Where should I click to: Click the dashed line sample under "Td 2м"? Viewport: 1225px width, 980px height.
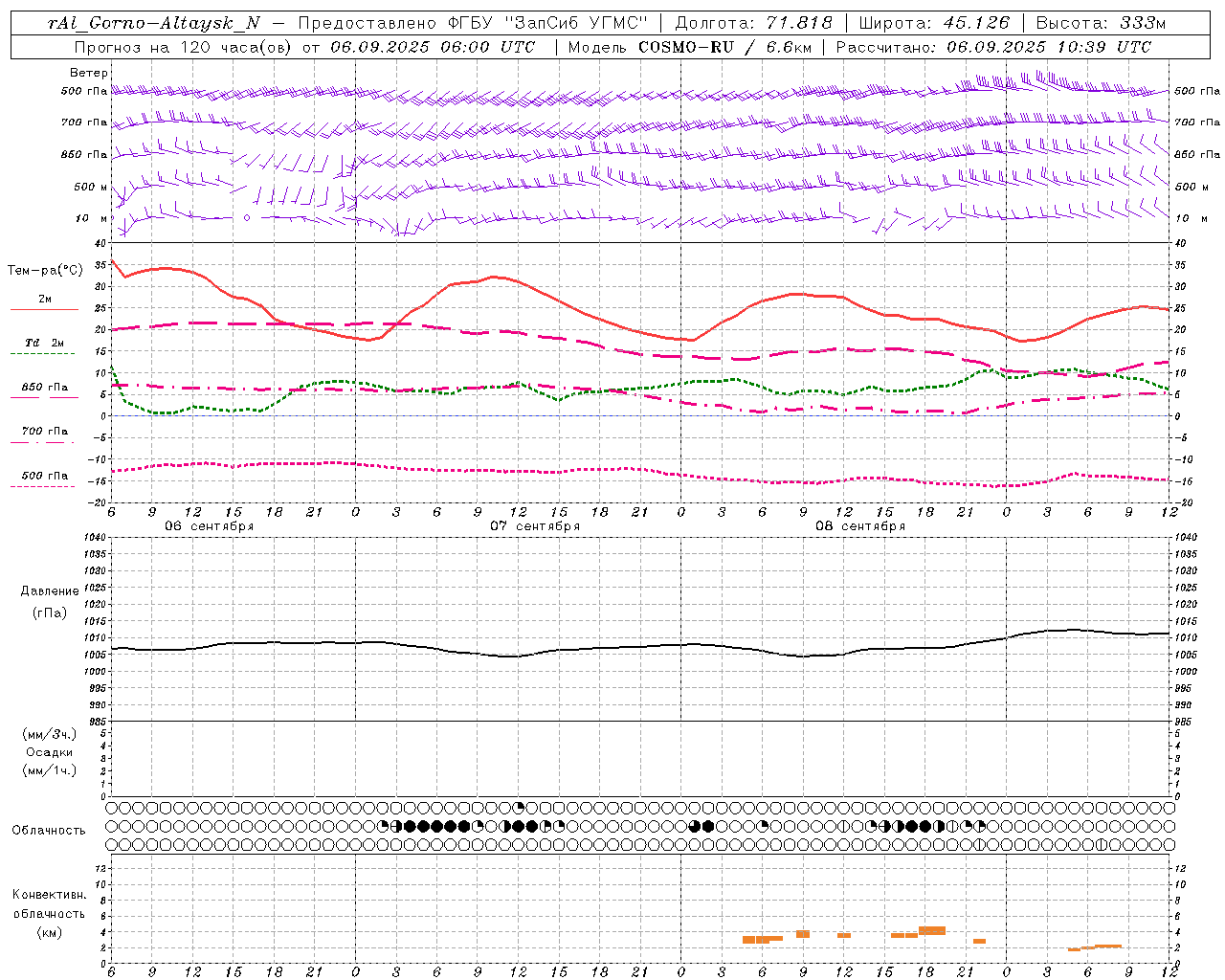click(44, 354)
